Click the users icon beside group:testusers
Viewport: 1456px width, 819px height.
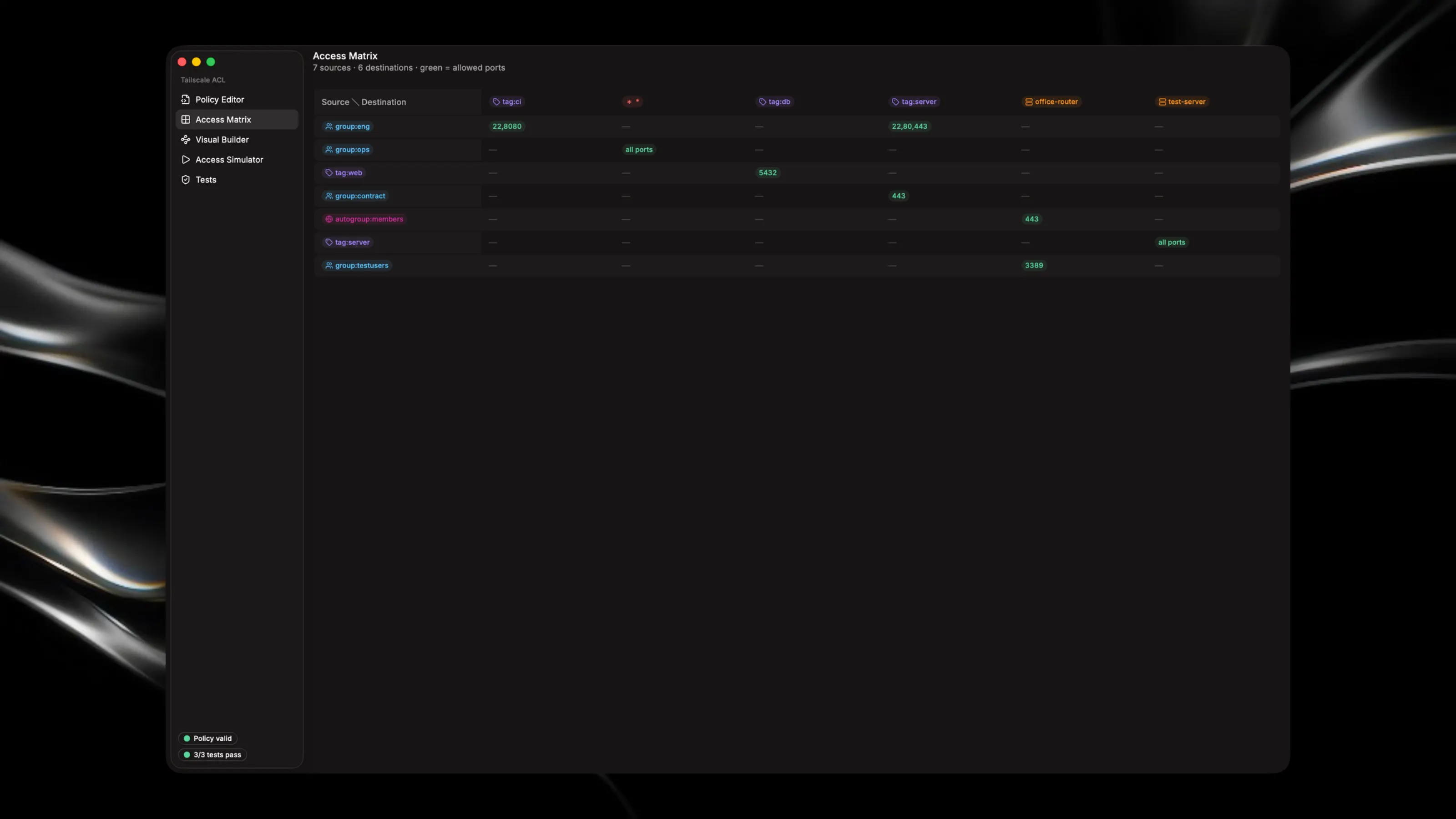point(329,265)
